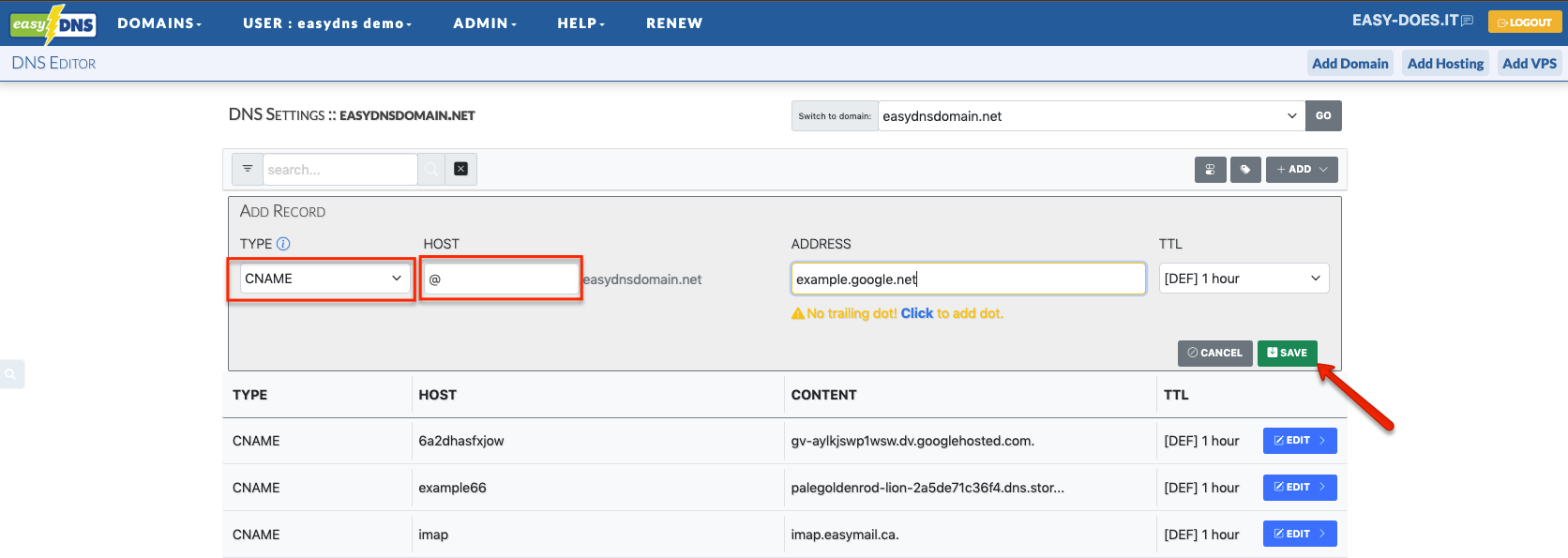The height and width of the screenshot is (558, 1568).
Task: Open the TTL dropdown in Add Record
Action: (x=1243, y=279)
